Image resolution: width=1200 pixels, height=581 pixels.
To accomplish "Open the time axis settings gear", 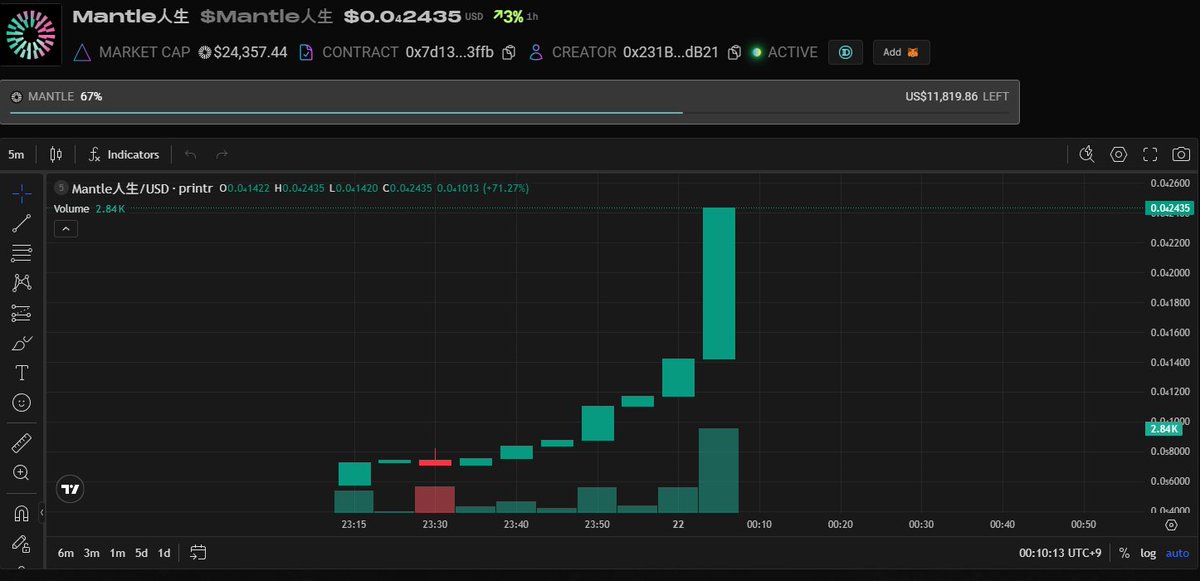I will pyautogui.click(x=1171, y=524).
